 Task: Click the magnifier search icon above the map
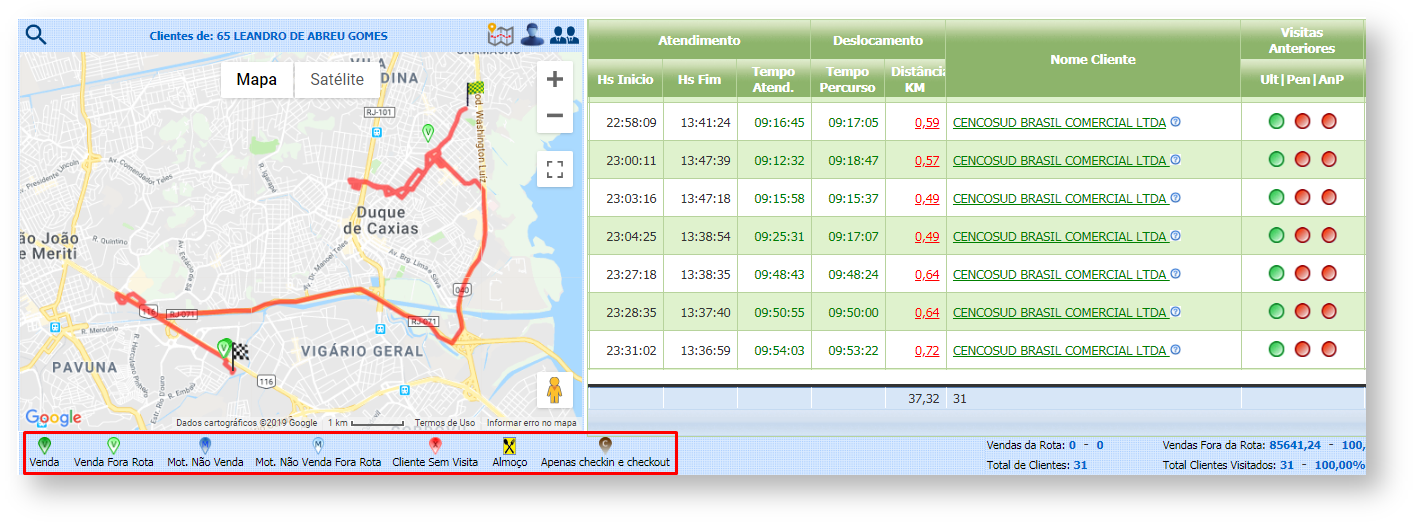[36, 35]
